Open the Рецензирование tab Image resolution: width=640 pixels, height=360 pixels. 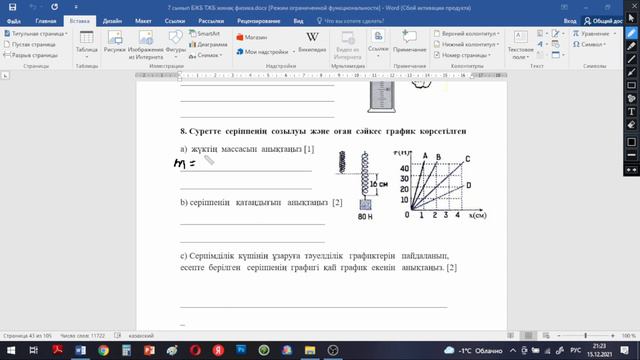point(258,21)
